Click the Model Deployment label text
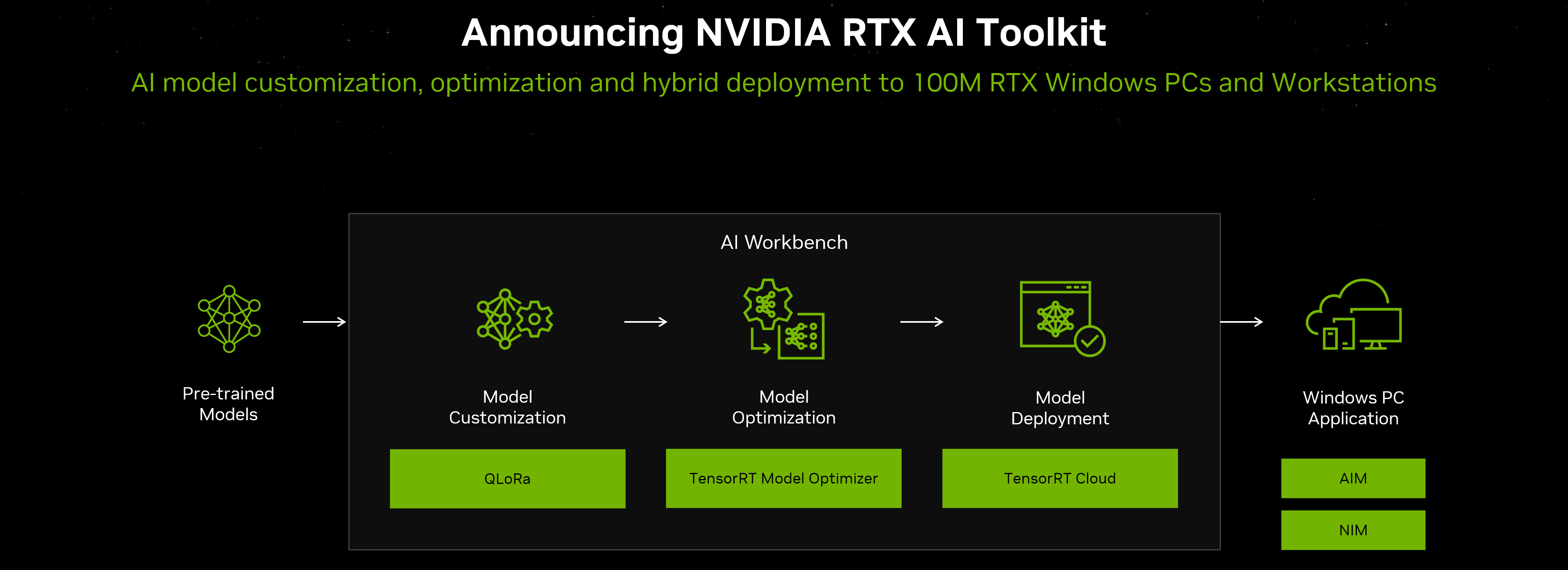 click(x=1060, y=408)
